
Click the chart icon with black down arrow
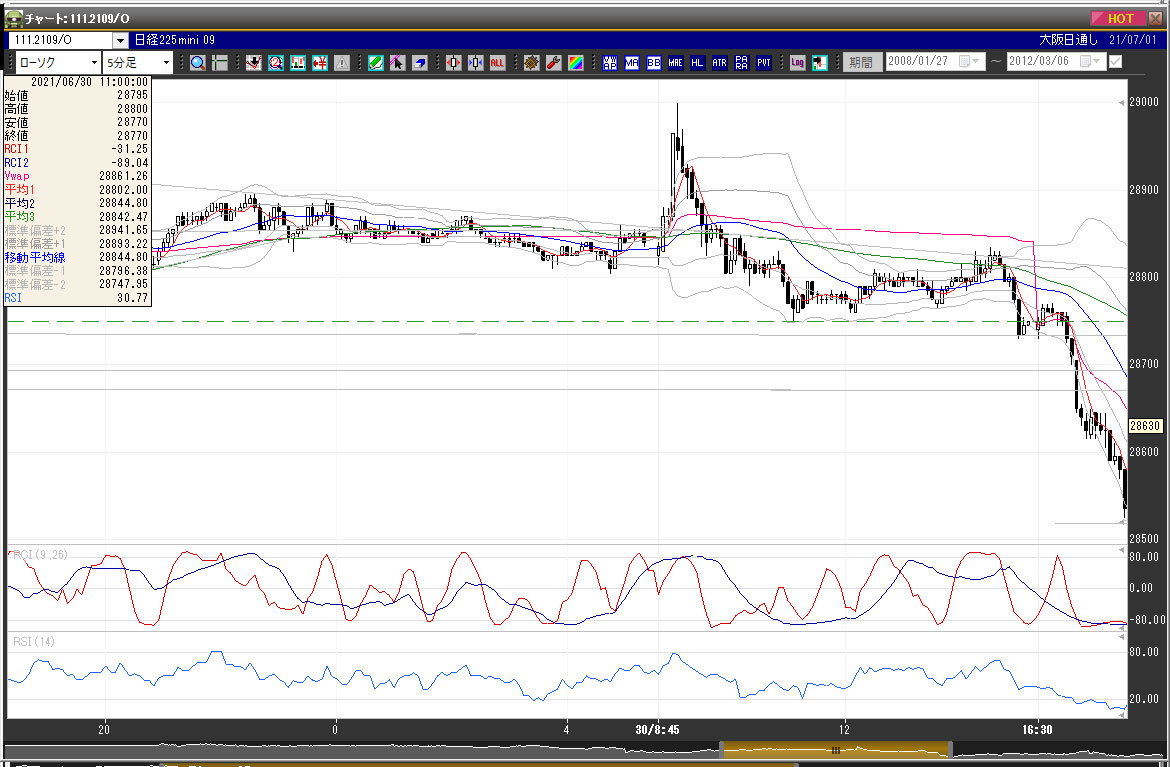[x=254, y=63]
